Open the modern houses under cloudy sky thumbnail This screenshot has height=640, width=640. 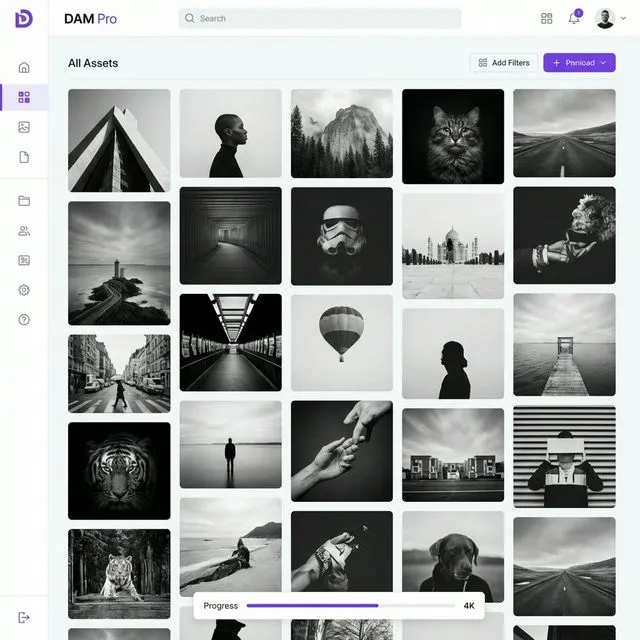pyautogui.click(x=453, y=455)
